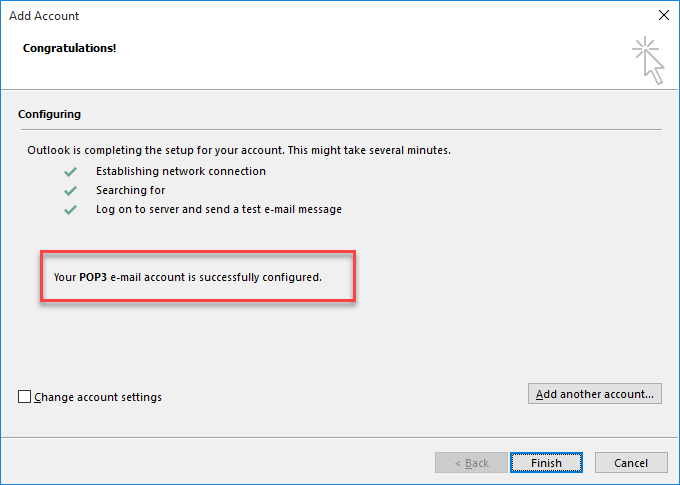
Task: Click the Congratulations! heading
Action: 69,48
